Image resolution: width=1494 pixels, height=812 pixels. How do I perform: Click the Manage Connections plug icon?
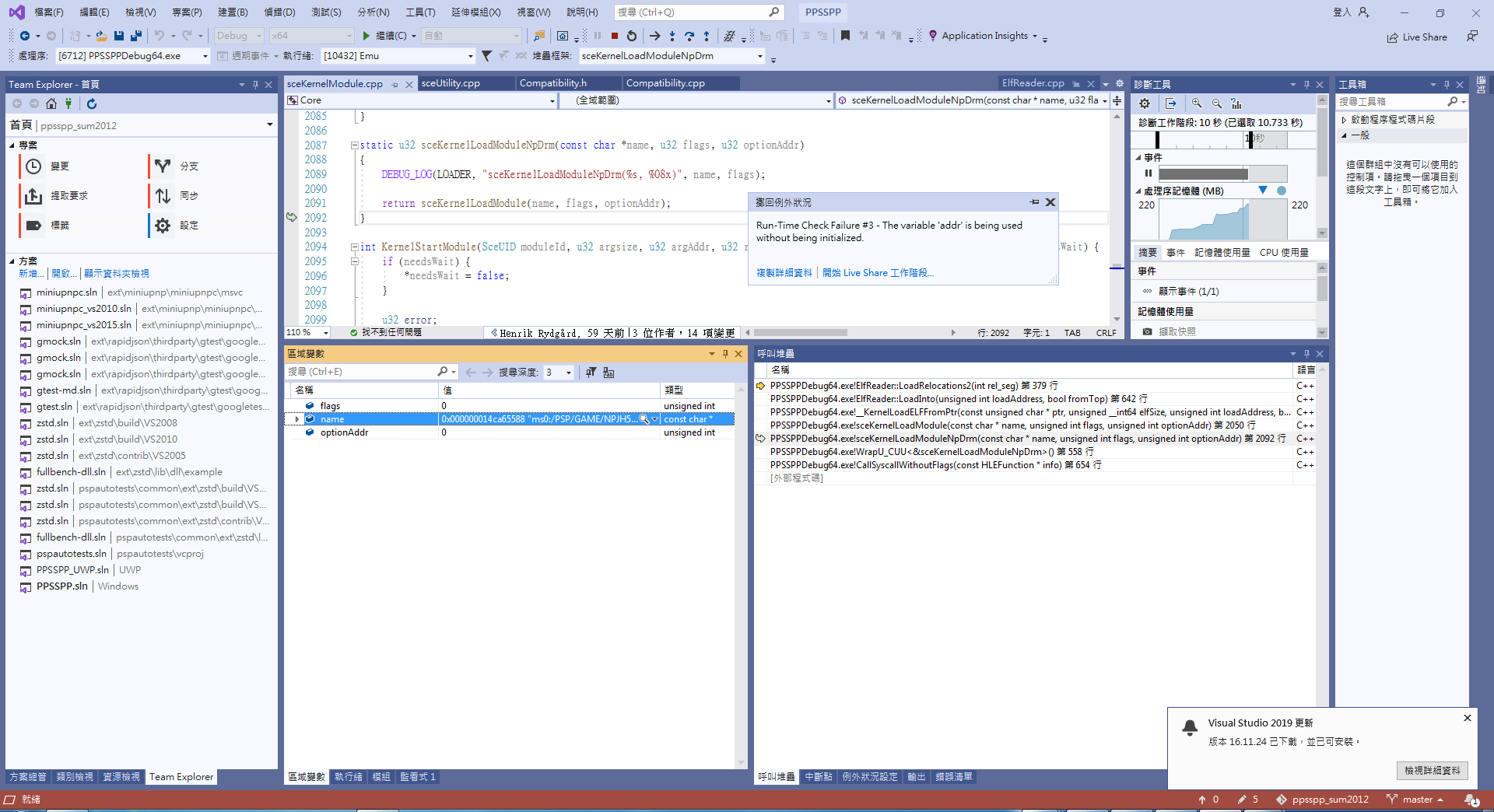(x=68, y=103)
